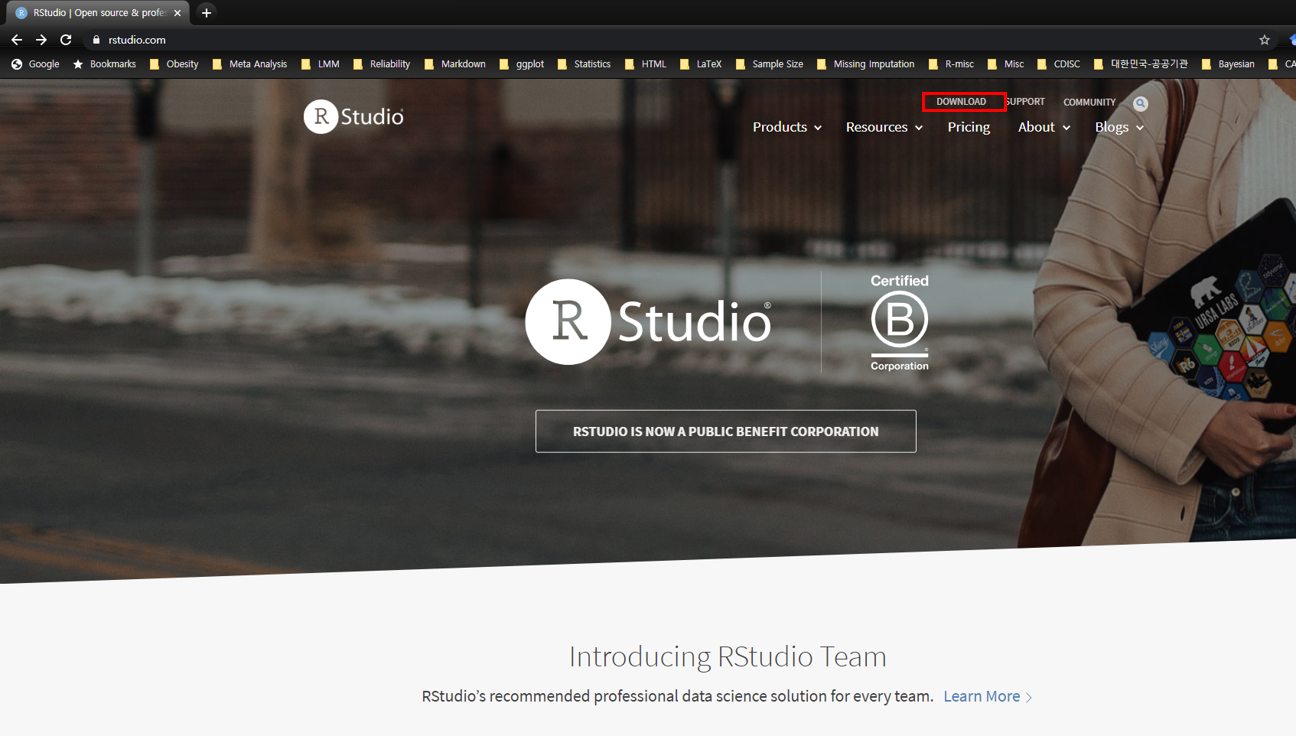Open the Markdown bookmark folder
Screen dimensions: 1296x736
tap(455, 64)
